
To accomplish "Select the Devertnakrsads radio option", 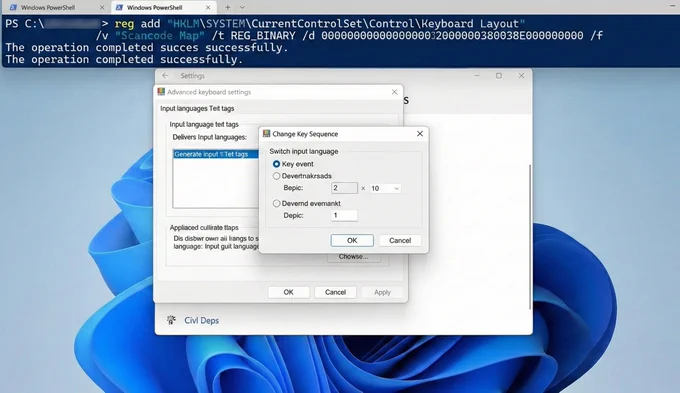I will coord(276,176).
